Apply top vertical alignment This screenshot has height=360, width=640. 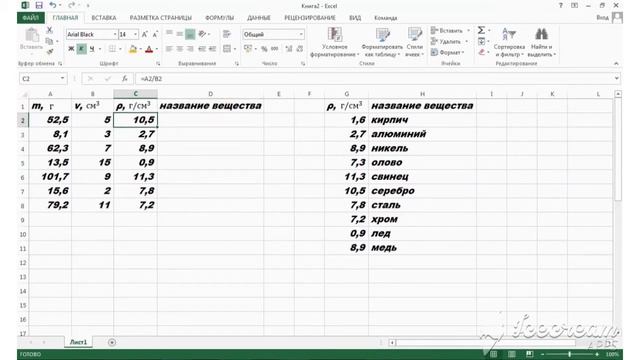[169, 34]
